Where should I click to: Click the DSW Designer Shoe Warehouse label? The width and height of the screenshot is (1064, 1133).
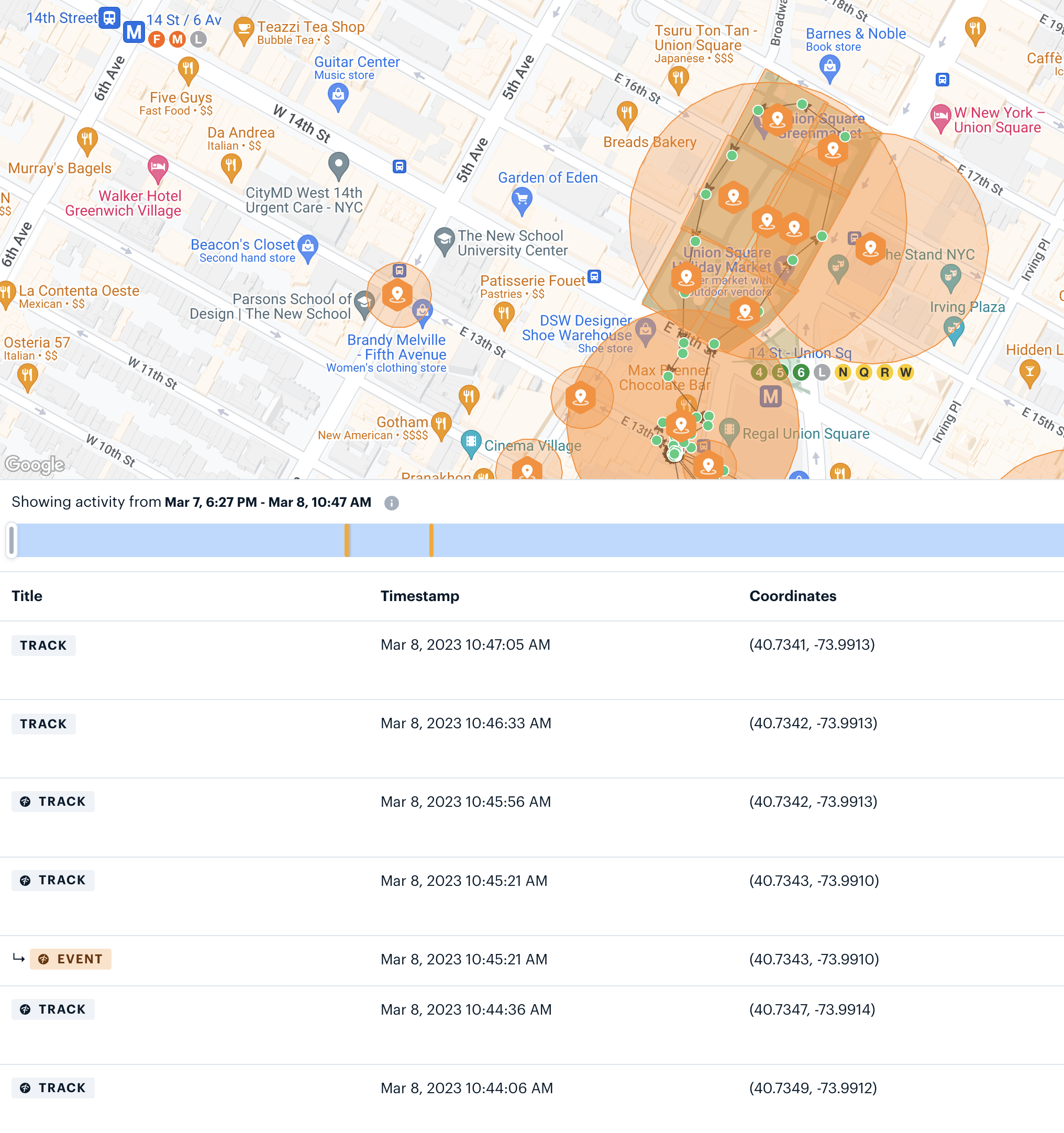pos(577,328)
